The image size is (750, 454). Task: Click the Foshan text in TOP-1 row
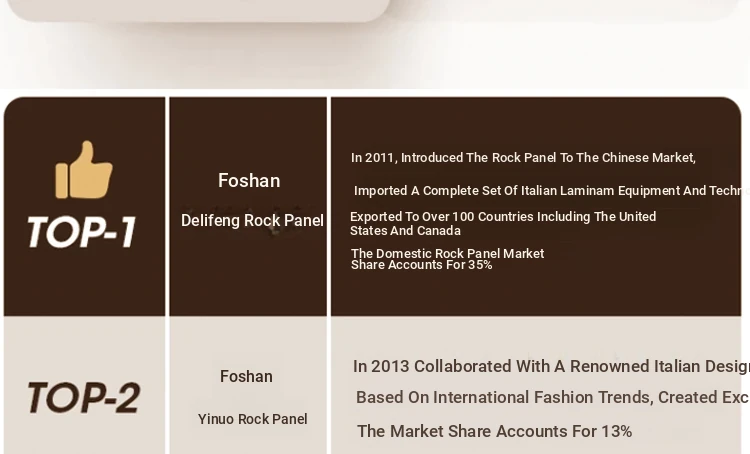click(x=249, y=181)
